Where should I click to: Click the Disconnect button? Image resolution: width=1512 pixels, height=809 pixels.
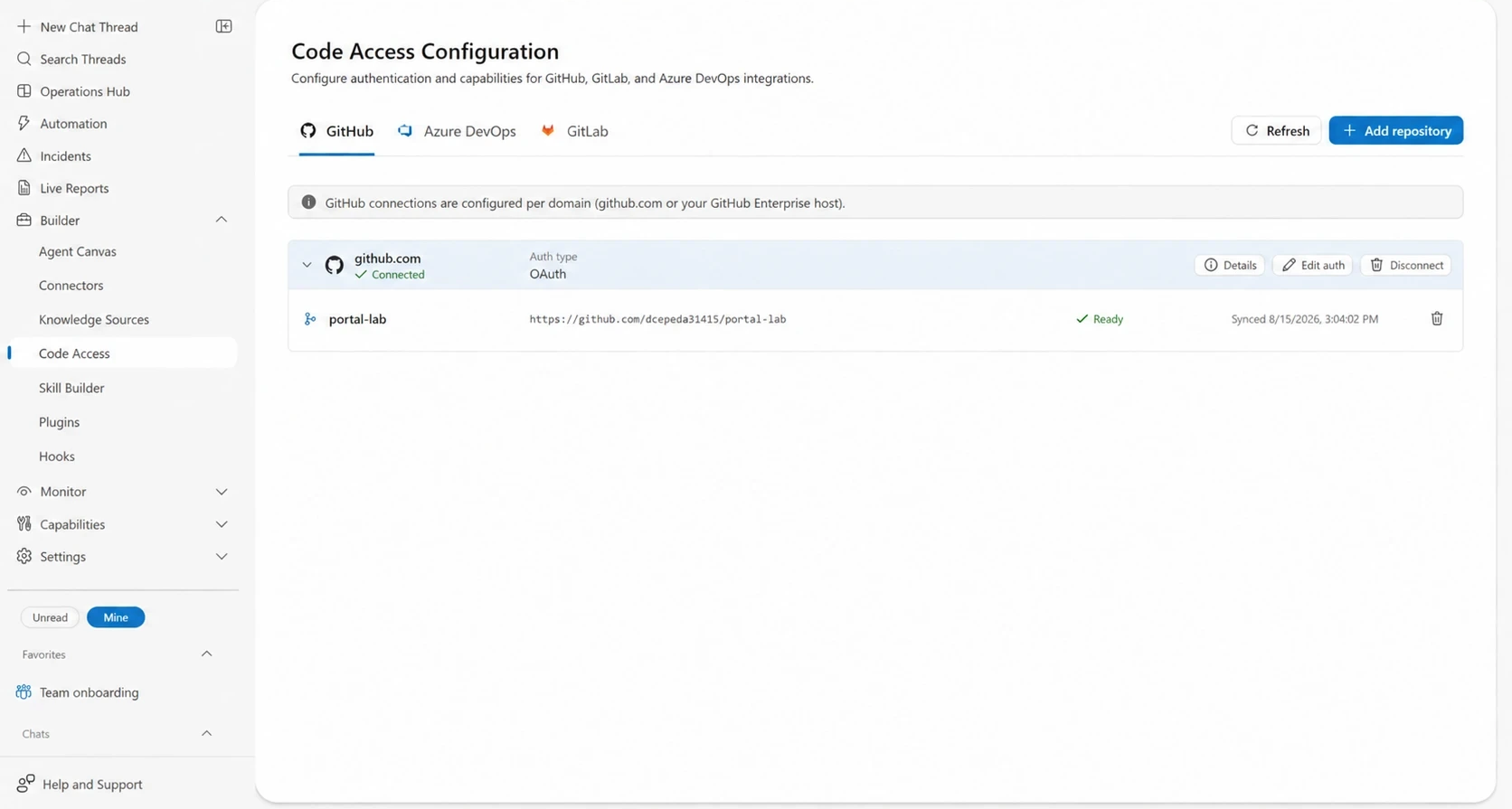click(1406, 265)
